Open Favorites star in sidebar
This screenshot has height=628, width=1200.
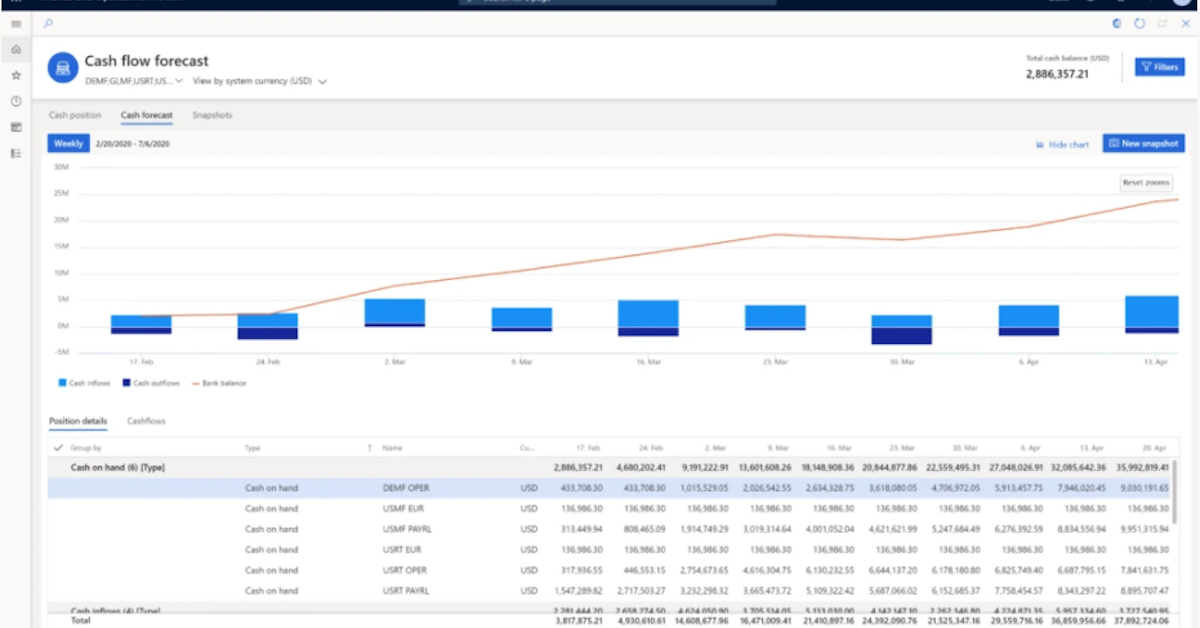16,75
